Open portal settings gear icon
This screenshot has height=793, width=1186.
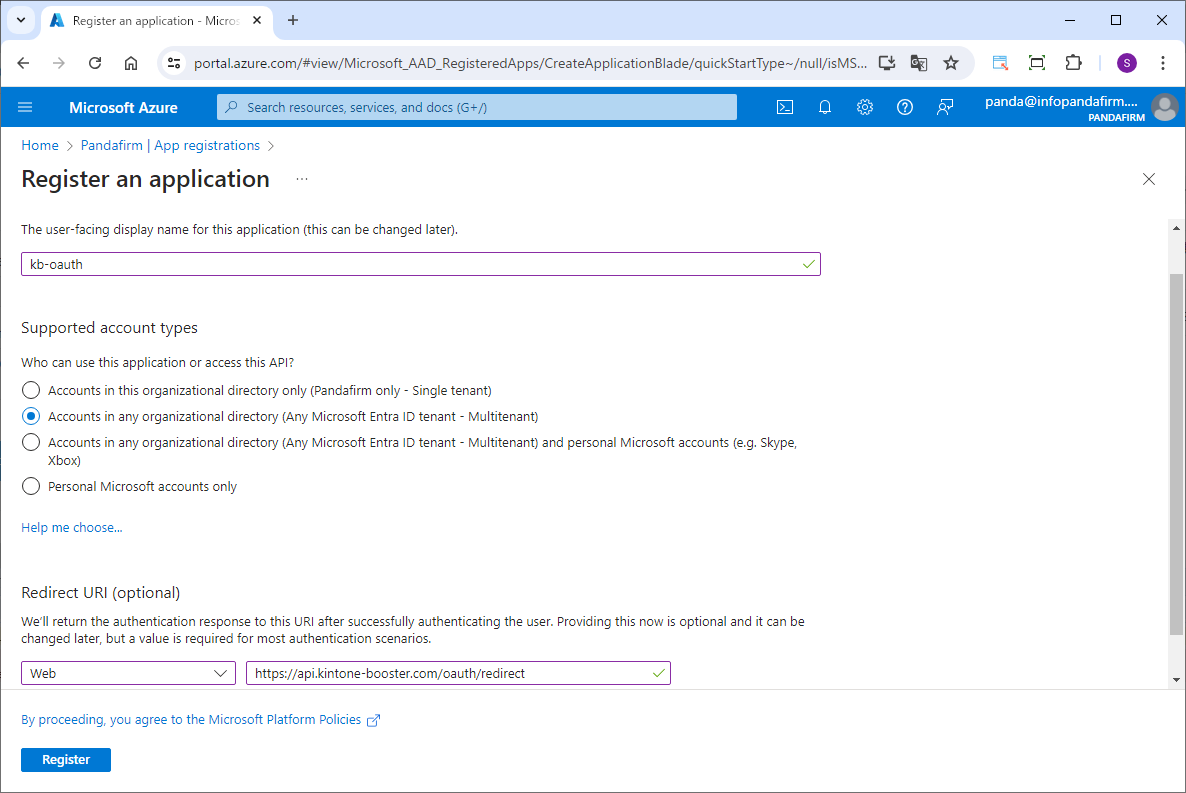[865, 107]
